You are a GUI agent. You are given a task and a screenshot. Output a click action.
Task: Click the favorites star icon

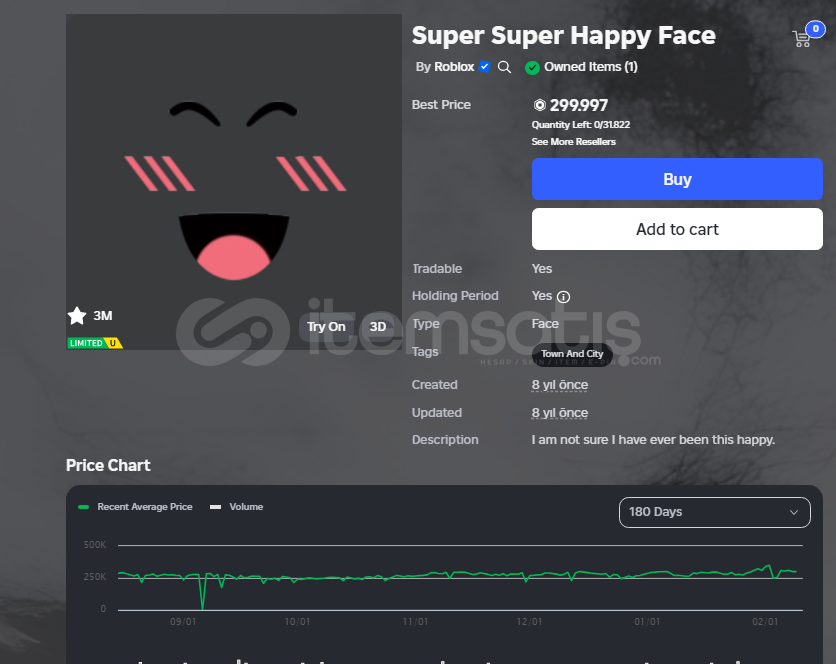tap(77, 316)
